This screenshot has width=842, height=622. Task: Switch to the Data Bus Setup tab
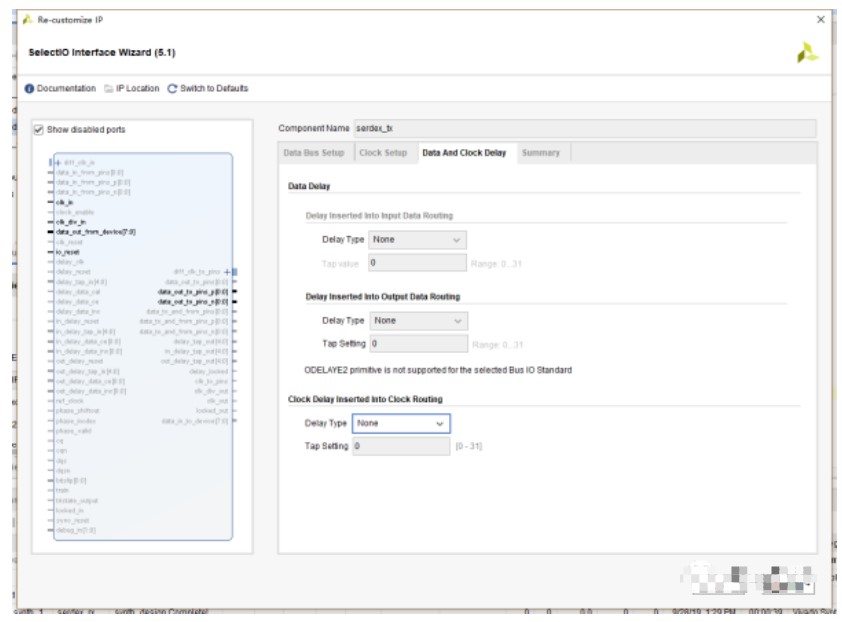pos(314,153)
